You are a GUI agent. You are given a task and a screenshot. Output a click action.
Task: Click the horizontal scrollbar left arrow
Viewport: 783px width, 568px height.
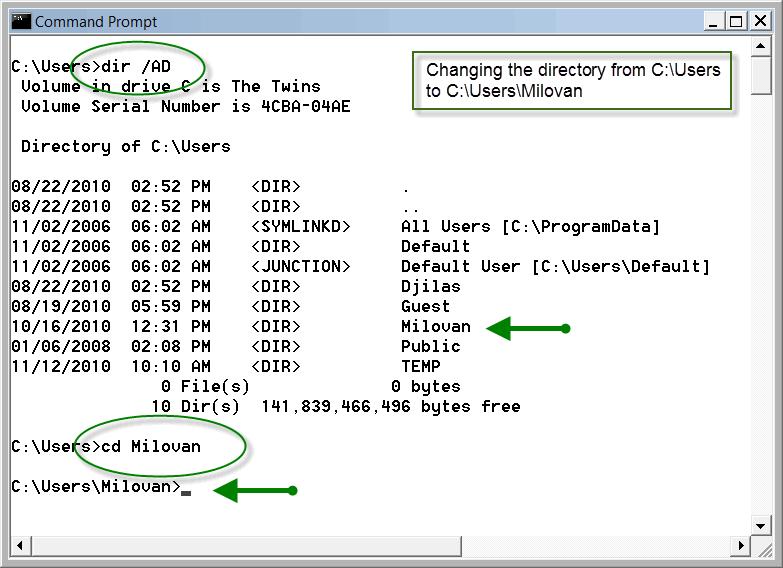20,546
